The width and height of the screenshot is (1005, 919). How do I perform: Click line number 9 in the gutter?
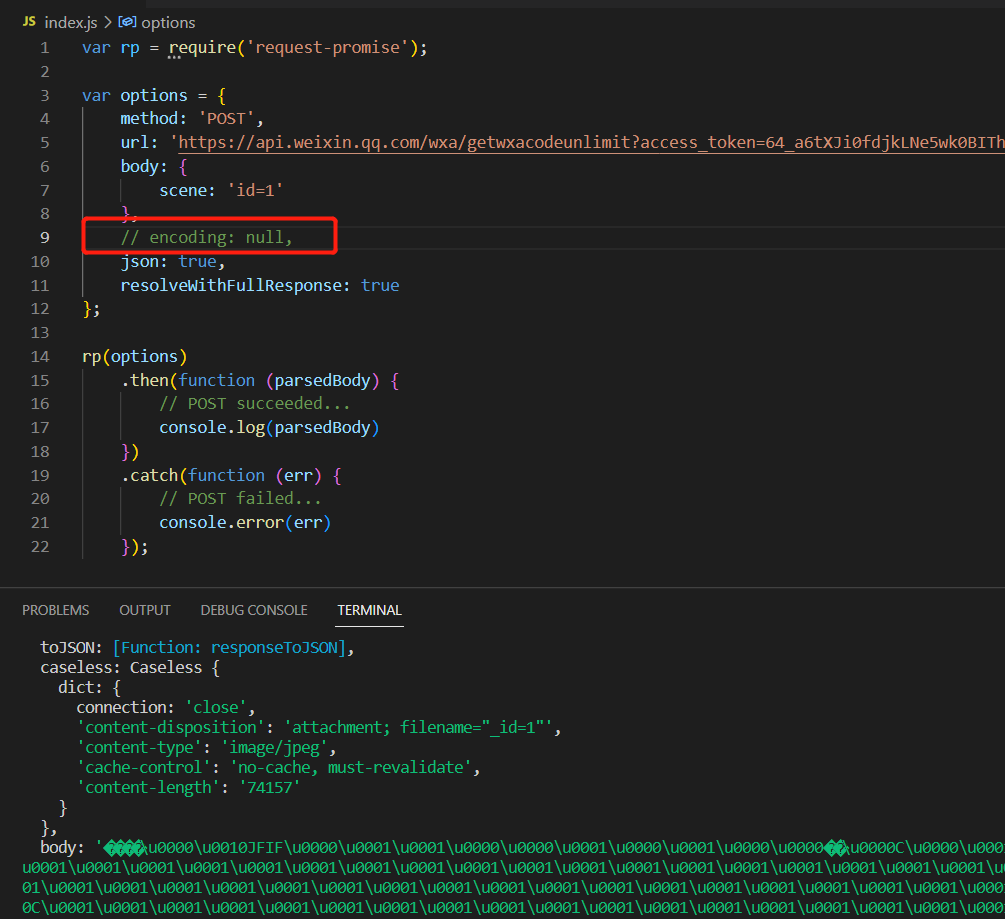click(45, 238)
